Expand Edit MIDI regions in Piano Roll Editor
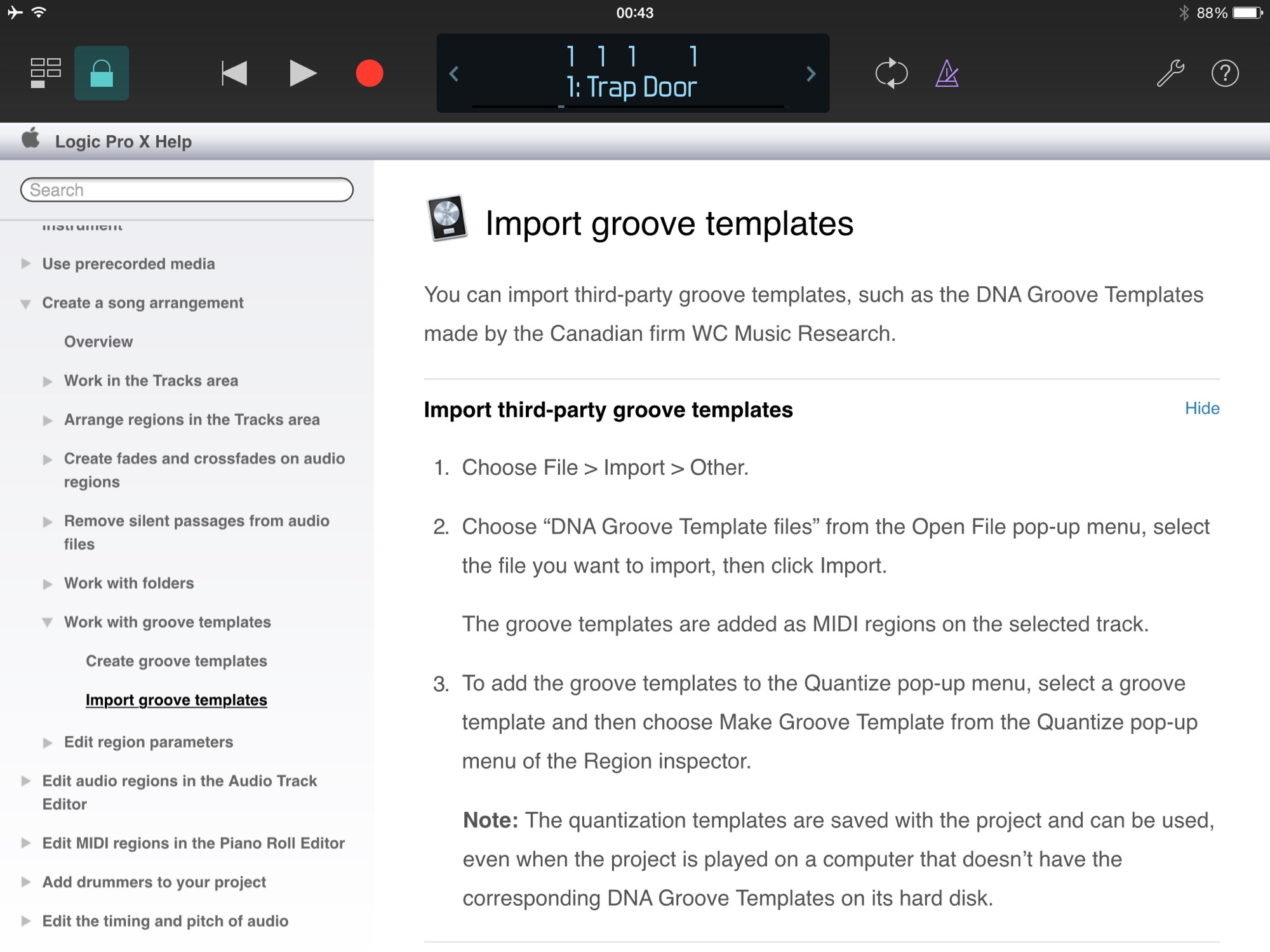Image resolution: width=1270 pixels, height=952 pixels. coord(25,843)
